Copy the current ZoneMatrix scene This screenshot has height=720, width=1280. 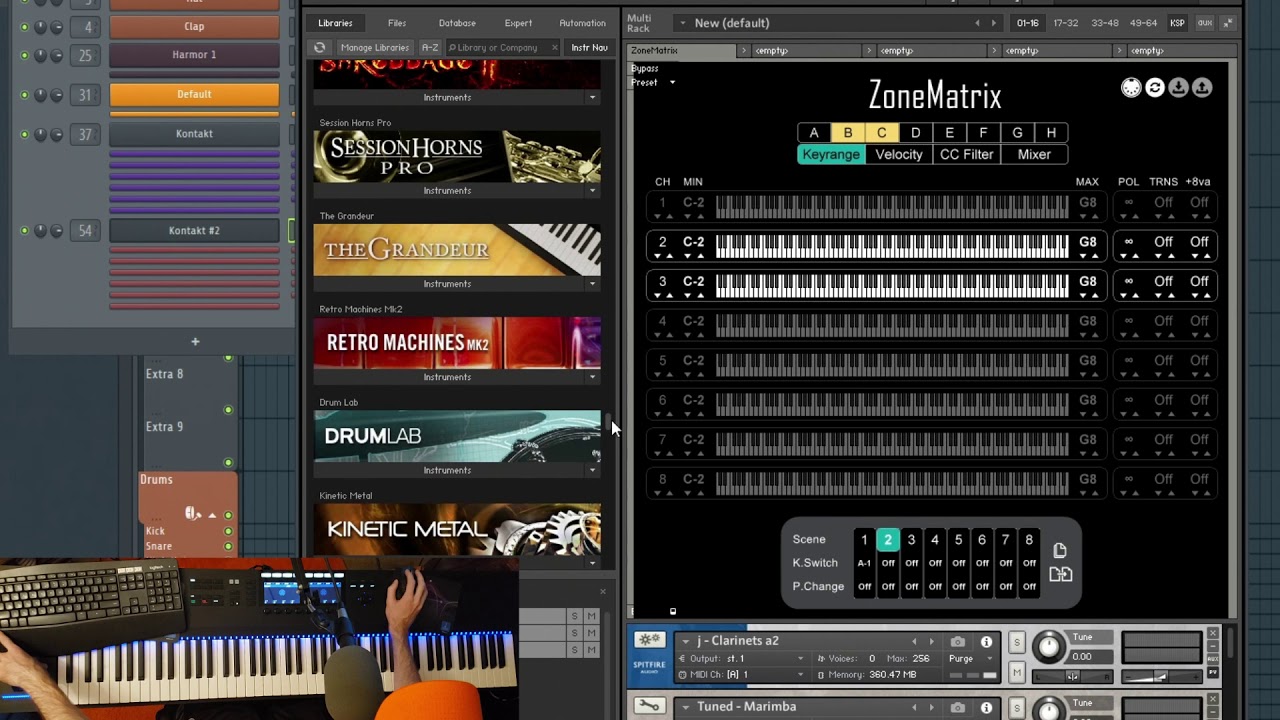point(1060,550)
